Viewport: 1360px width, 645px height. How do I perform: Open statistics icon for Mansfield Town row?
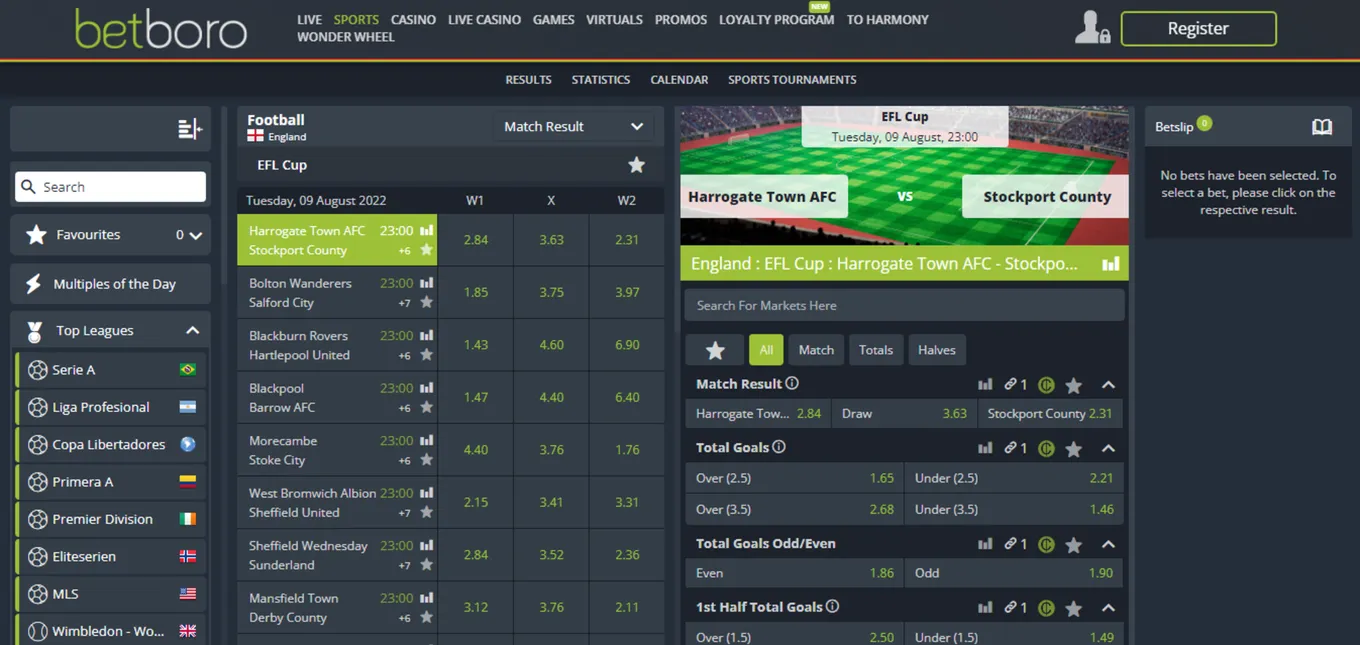pos(427,598)
